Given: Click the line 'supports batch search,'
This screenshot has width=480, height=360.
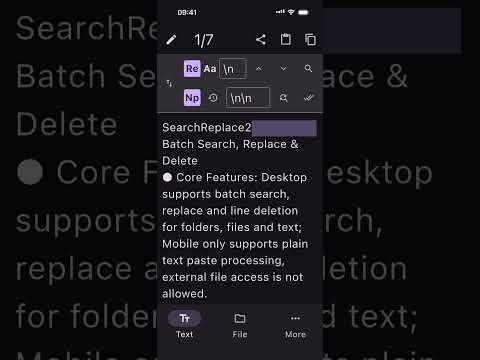Looking at the screenshot, I should (x=226, y=194).
